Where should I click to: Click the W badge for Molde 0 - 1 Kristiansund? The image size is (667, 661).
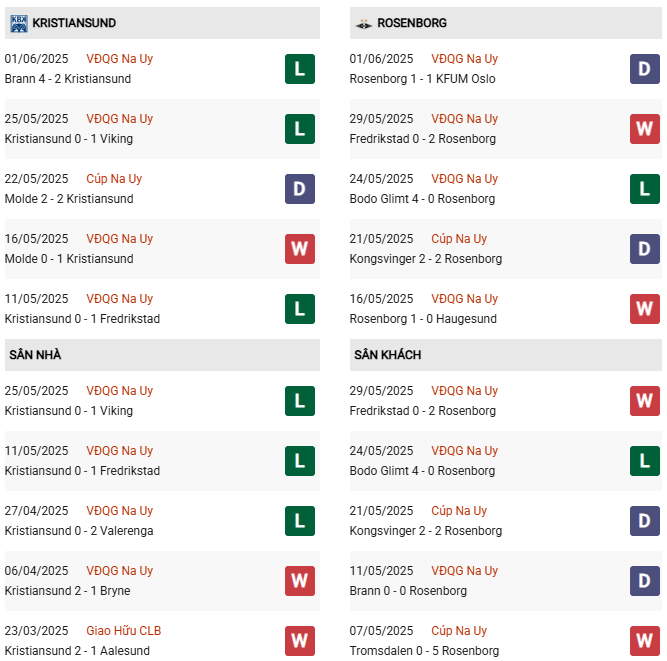click(x=300, y=249)
